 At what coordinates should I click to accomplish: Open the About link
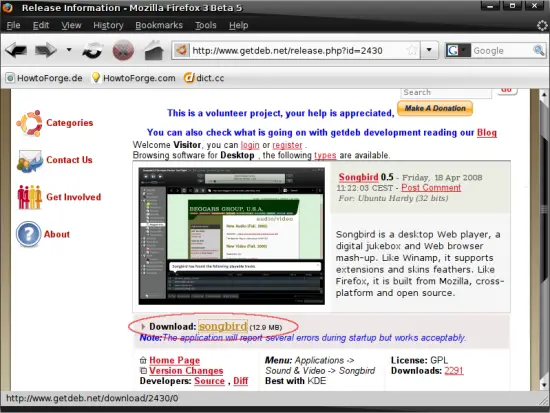click(56, 234)
